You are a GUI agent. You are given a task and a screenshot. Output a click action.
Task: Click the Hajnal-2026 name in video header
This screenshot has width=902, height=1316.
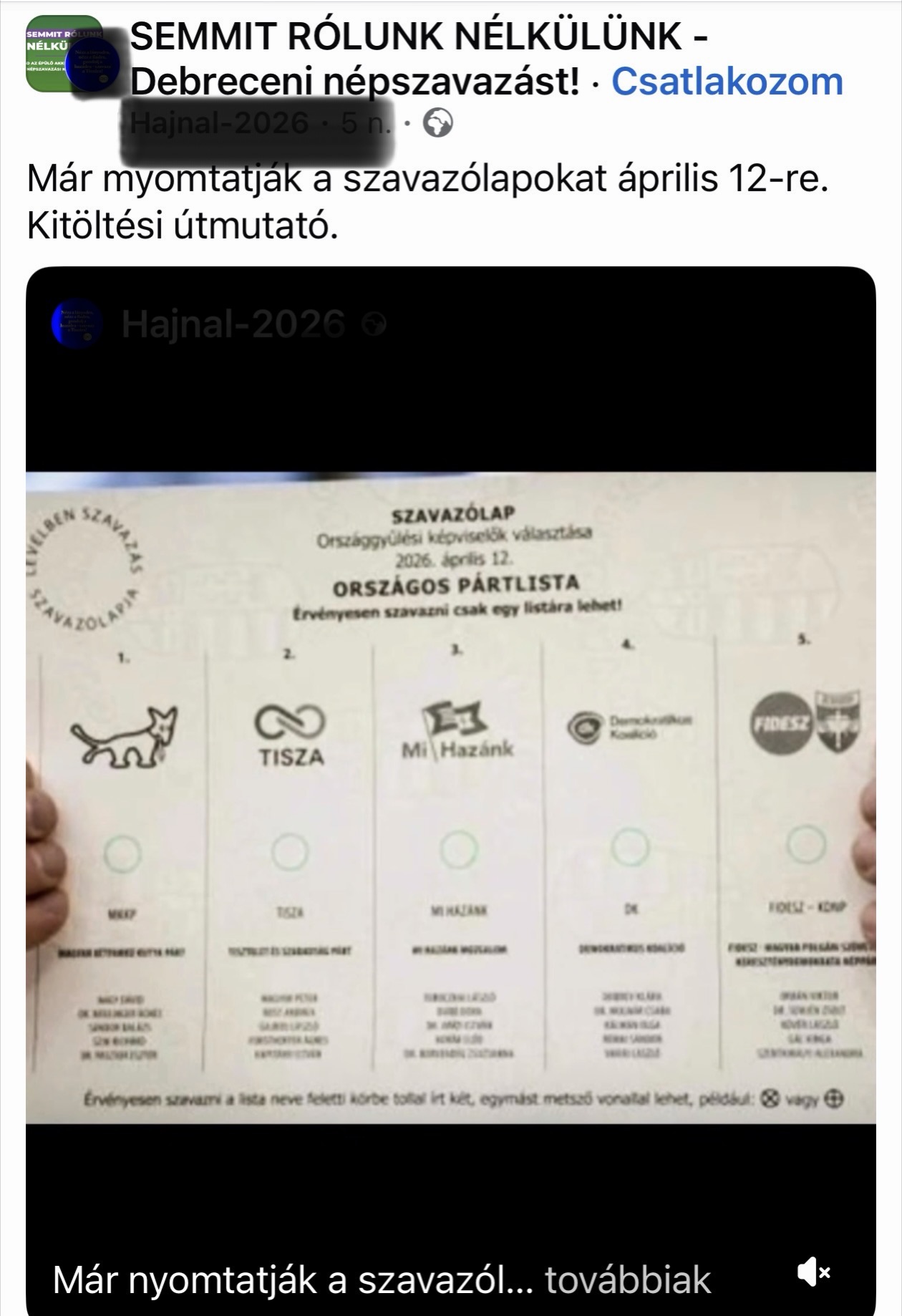pyautogui.click(x=233, y=324)
